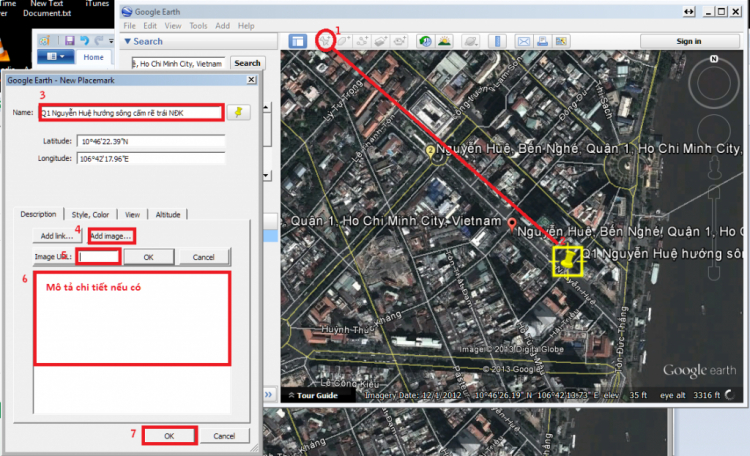Toggle sunlight across the landscape icon
The height and width of the screenshot is (456, 750).
pos(444,41)
